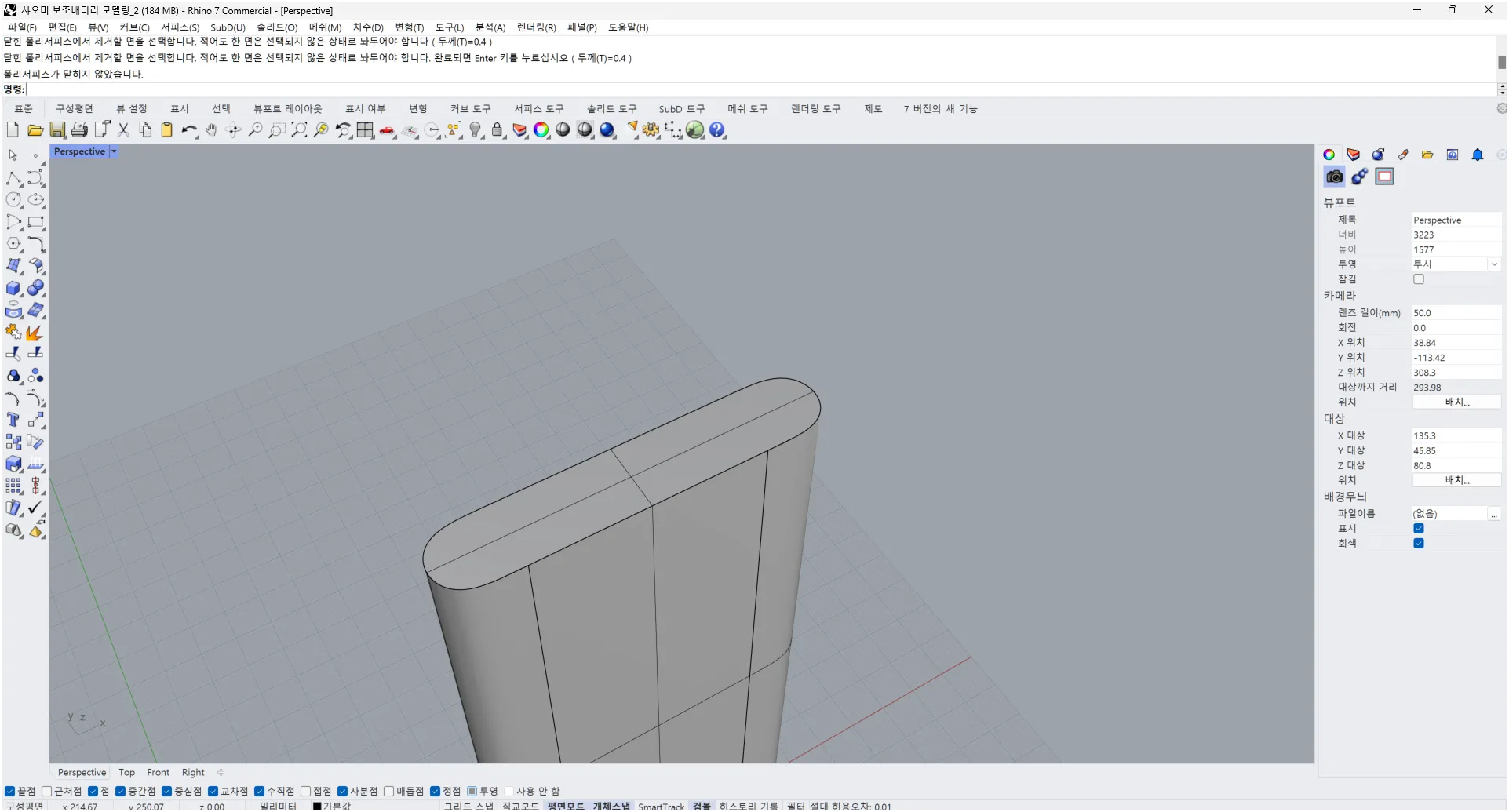Click the 기본값 layer color swatch
Viewport: 1509px width, 812px height.
pos(317,807)
